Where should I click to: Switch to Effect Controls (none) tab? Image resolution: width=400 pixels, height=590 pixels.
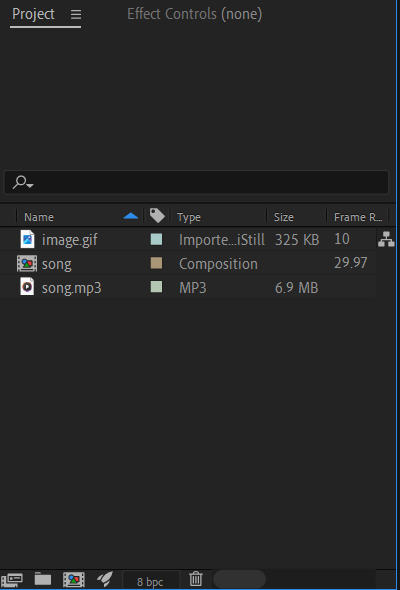click(x=195, y=14)
